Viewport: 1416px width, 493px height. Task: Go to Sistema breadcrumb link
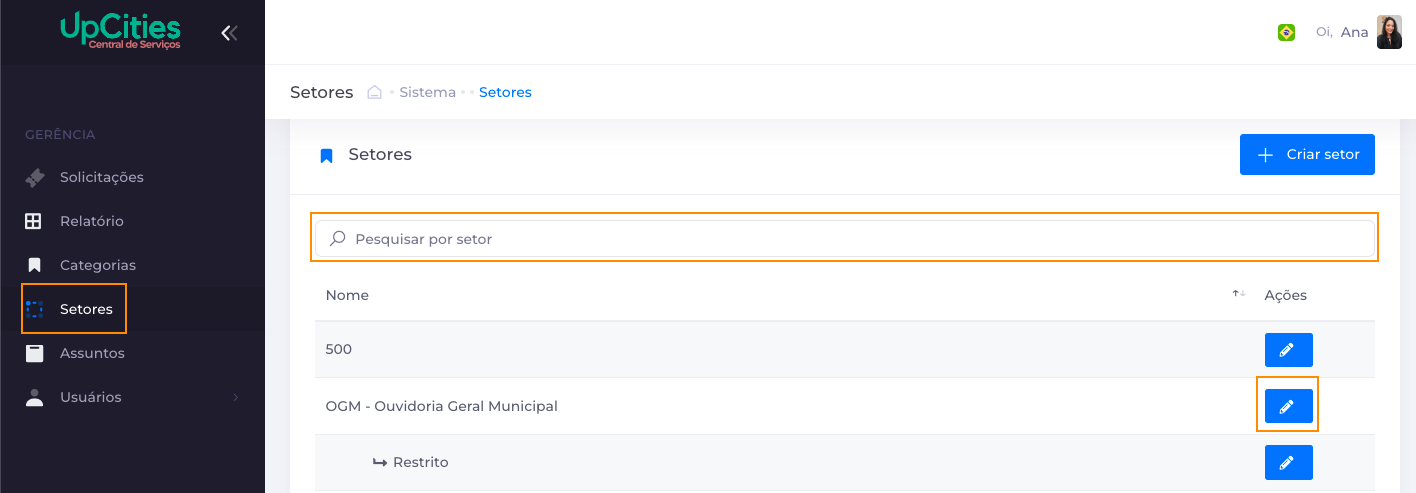(427, 92)
